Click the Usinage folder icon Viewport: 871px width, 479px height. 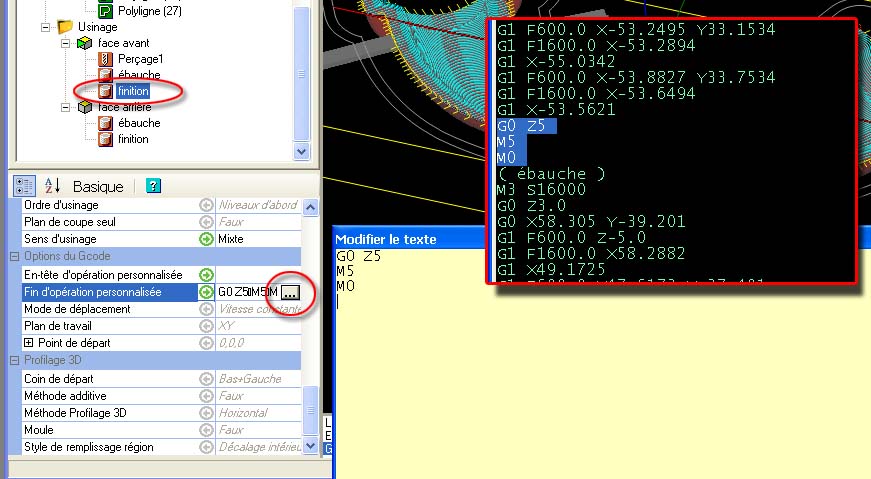[65, 27]
